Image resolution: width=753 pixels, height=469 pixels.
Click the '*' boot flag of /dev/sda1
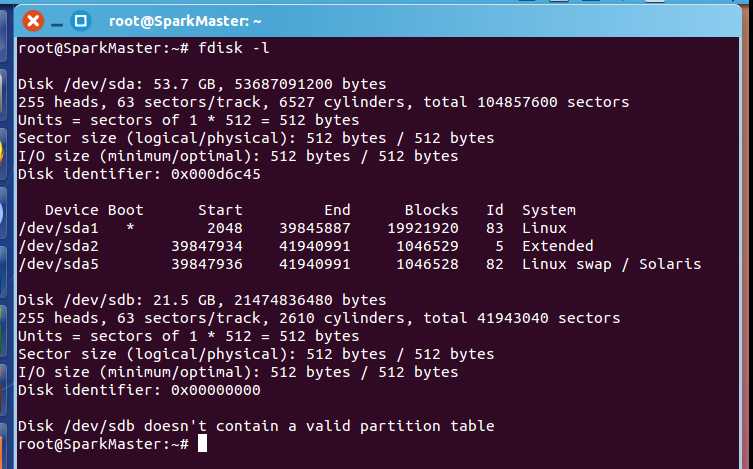click(130, 227)
